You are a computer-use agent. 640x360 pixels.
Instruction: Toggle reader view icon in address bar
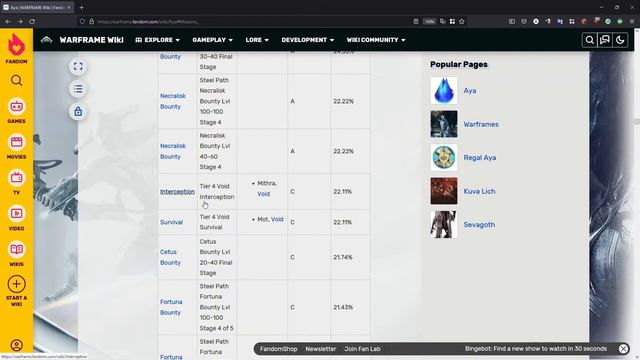[x=416, y=21]
